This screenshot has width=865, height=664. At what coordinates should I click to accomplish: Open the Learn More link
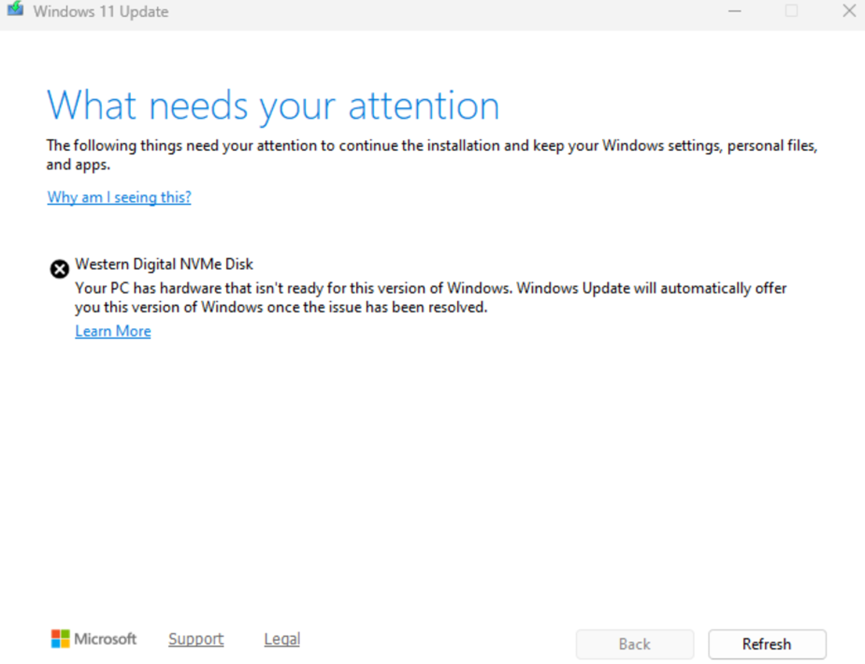113,331
